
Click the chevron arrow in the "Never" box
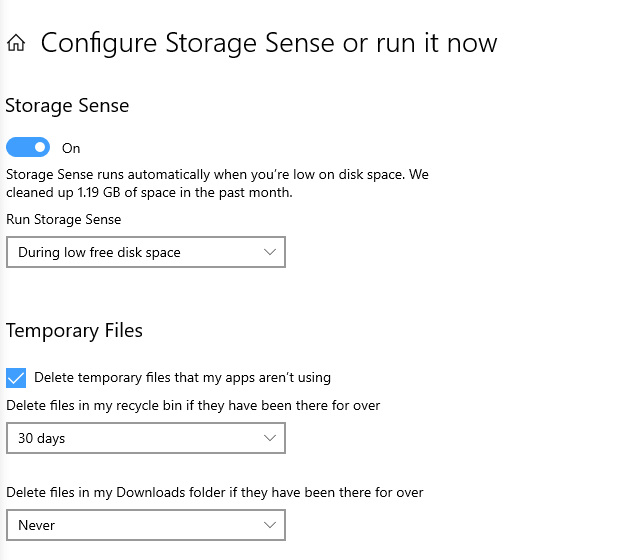[x=270, y=525]
